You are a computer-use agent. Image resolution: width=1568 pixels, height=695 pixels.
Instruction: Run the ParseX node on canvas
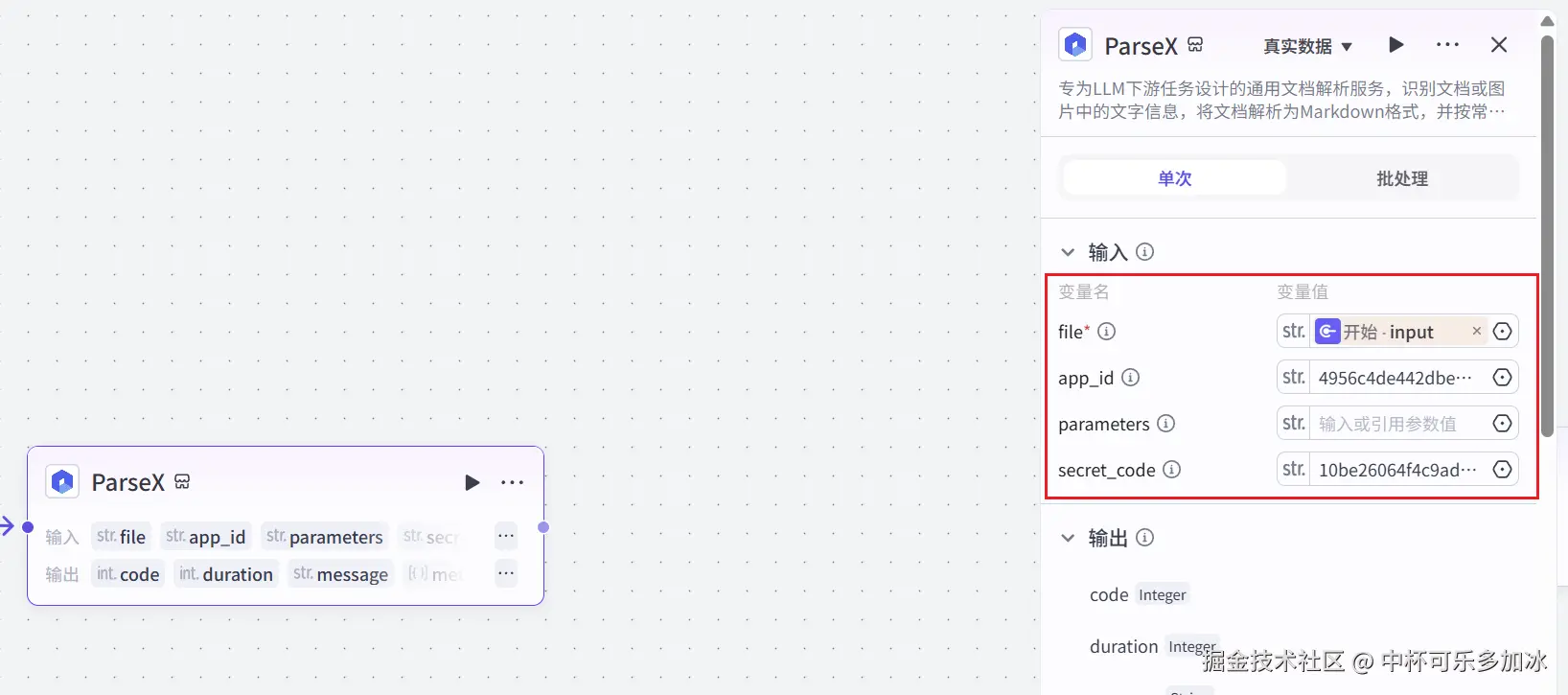[472, 482]
